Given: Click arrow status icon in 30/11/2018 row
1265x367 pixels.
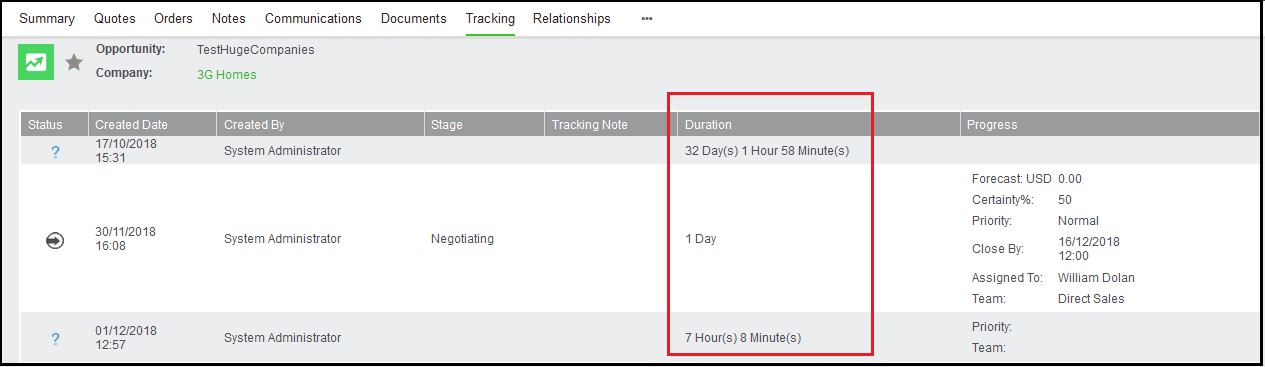Looking at the screenshot, I should coord(55,240).
